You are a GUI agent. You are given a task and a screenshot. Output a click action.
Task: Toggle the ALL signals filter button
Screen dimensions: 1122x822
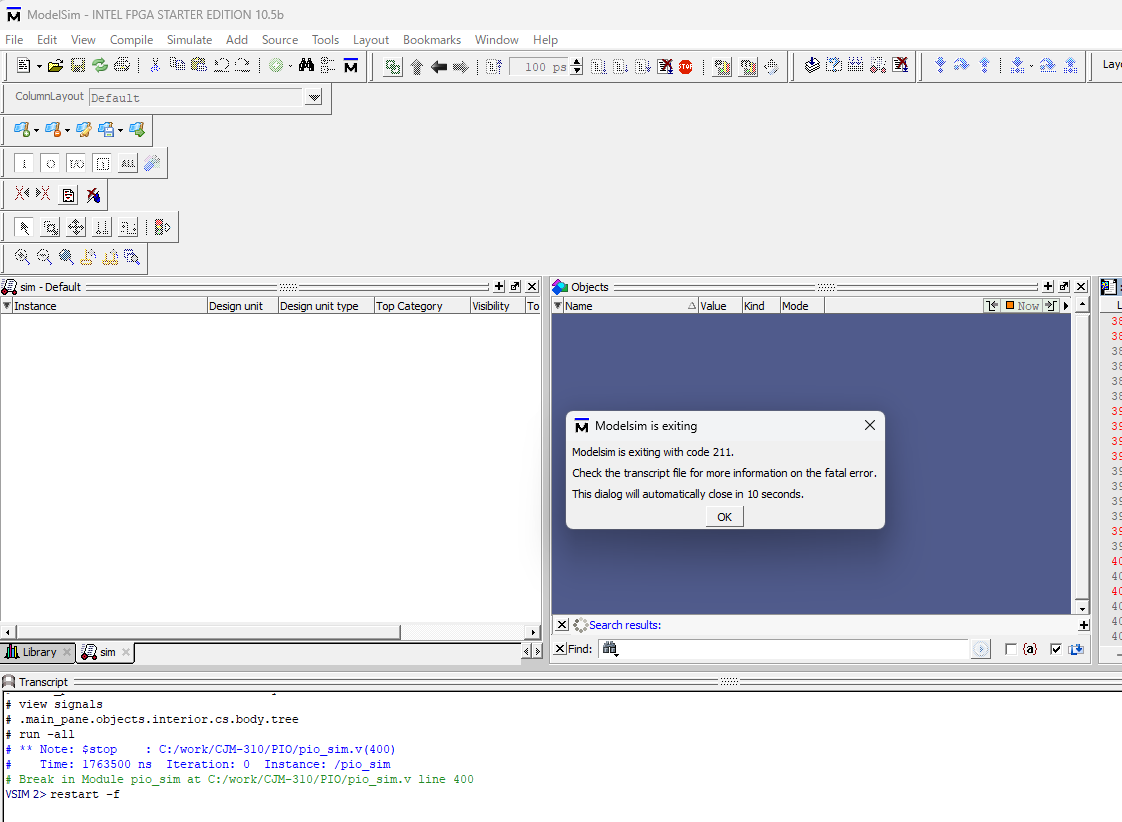[x=128, y=164]
